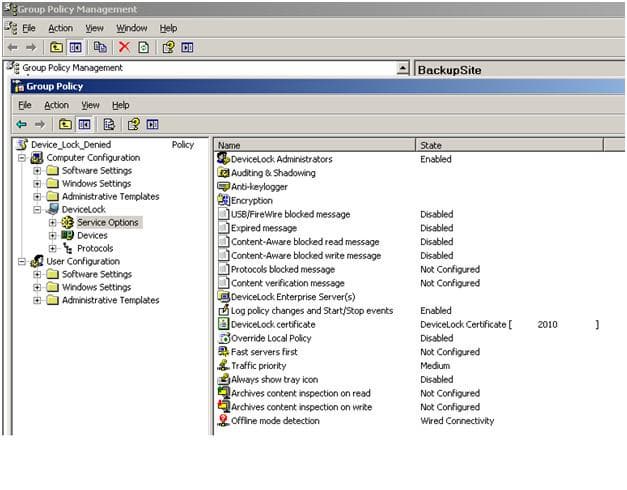Select the Fast servers first icon
This screenshot has height=490, width=627.
tap(223, 352)
